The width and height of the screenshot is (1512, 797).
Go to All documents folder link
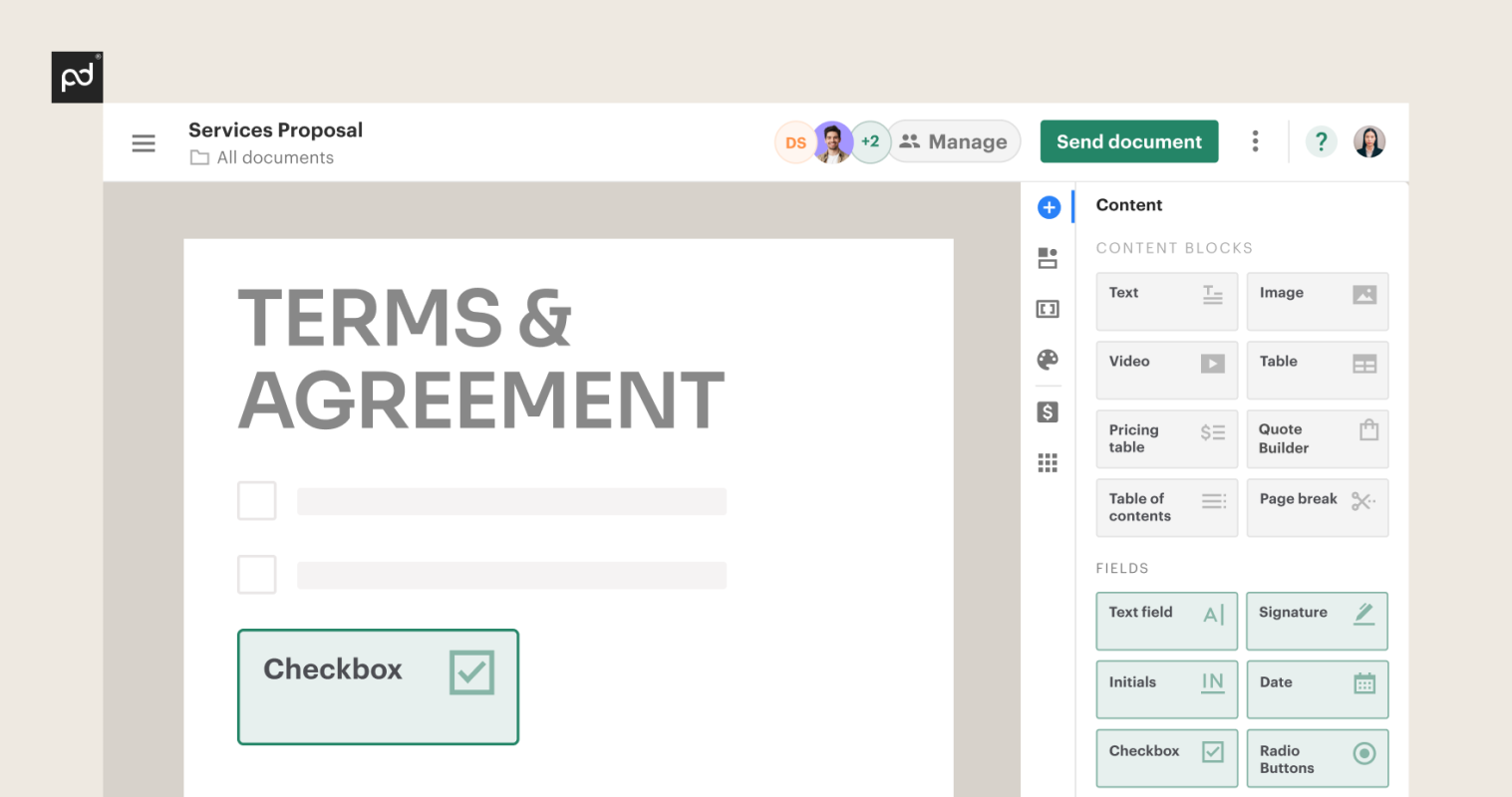click(x=274, y=157)
